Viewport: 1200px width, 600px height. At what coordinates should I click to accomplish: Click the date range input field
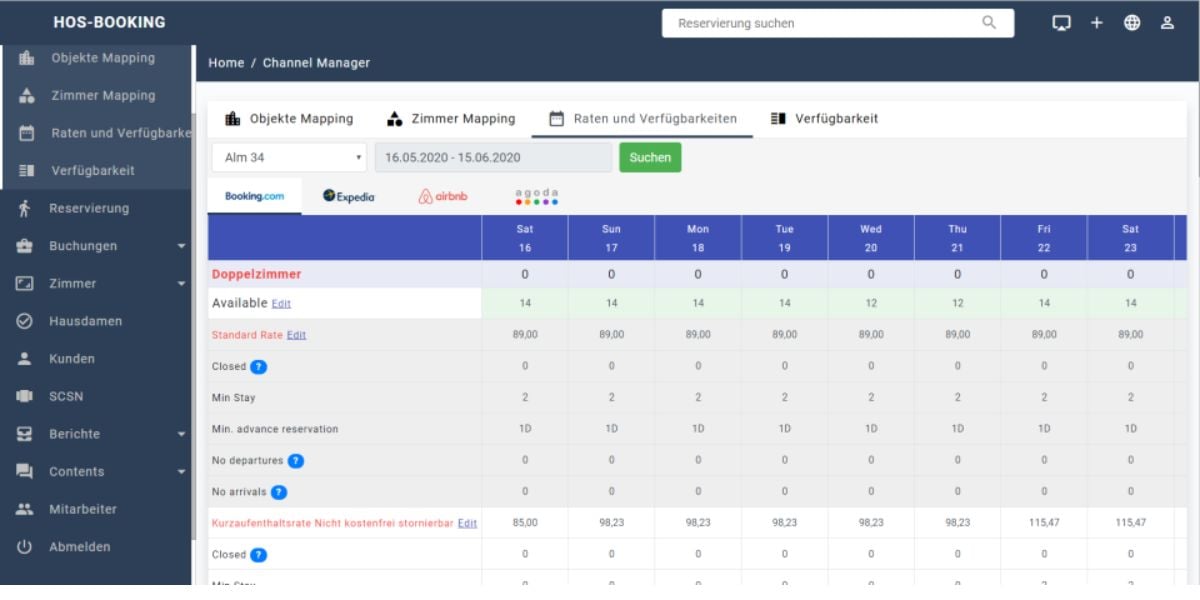tap(493, 158)
